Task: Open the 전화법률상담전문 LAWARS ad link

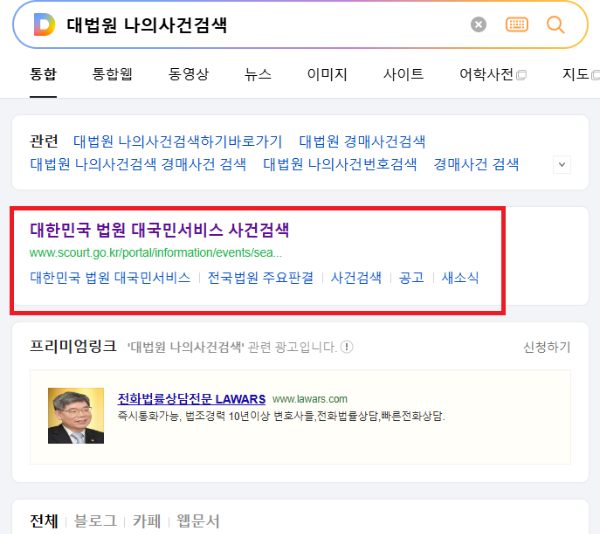Action: coord(191,399)
